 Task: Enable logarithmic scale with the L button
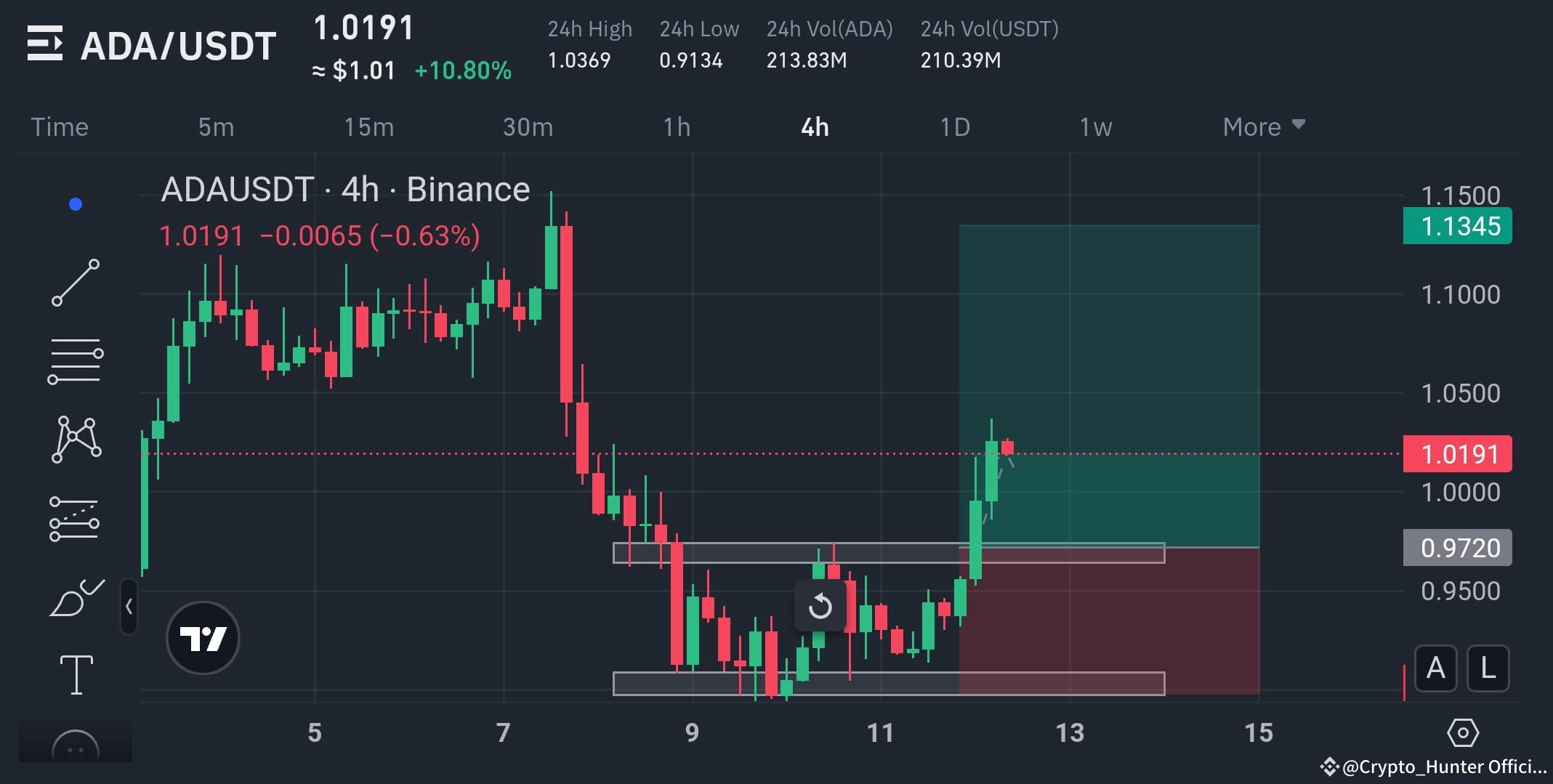(x=1488, y=668)
